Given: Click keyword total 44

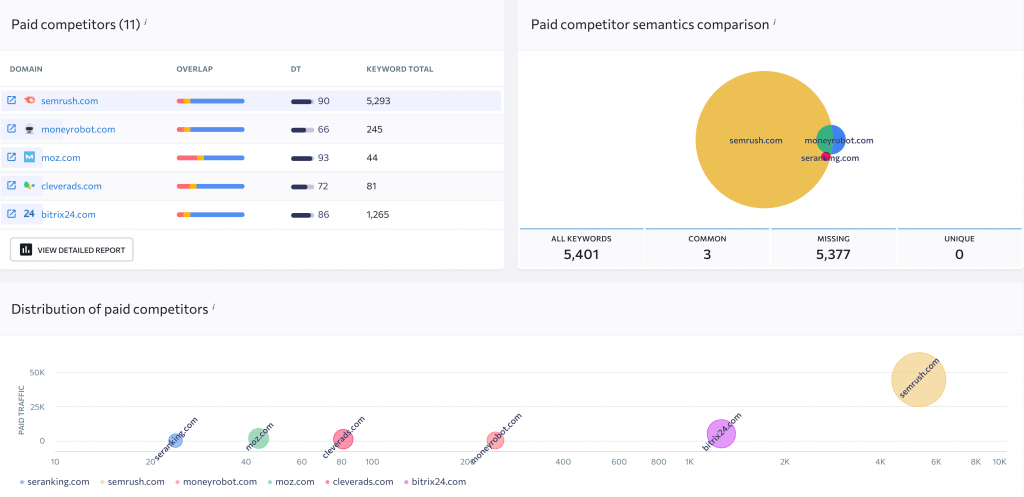Looking at the screenshot, I should [372, 157].
